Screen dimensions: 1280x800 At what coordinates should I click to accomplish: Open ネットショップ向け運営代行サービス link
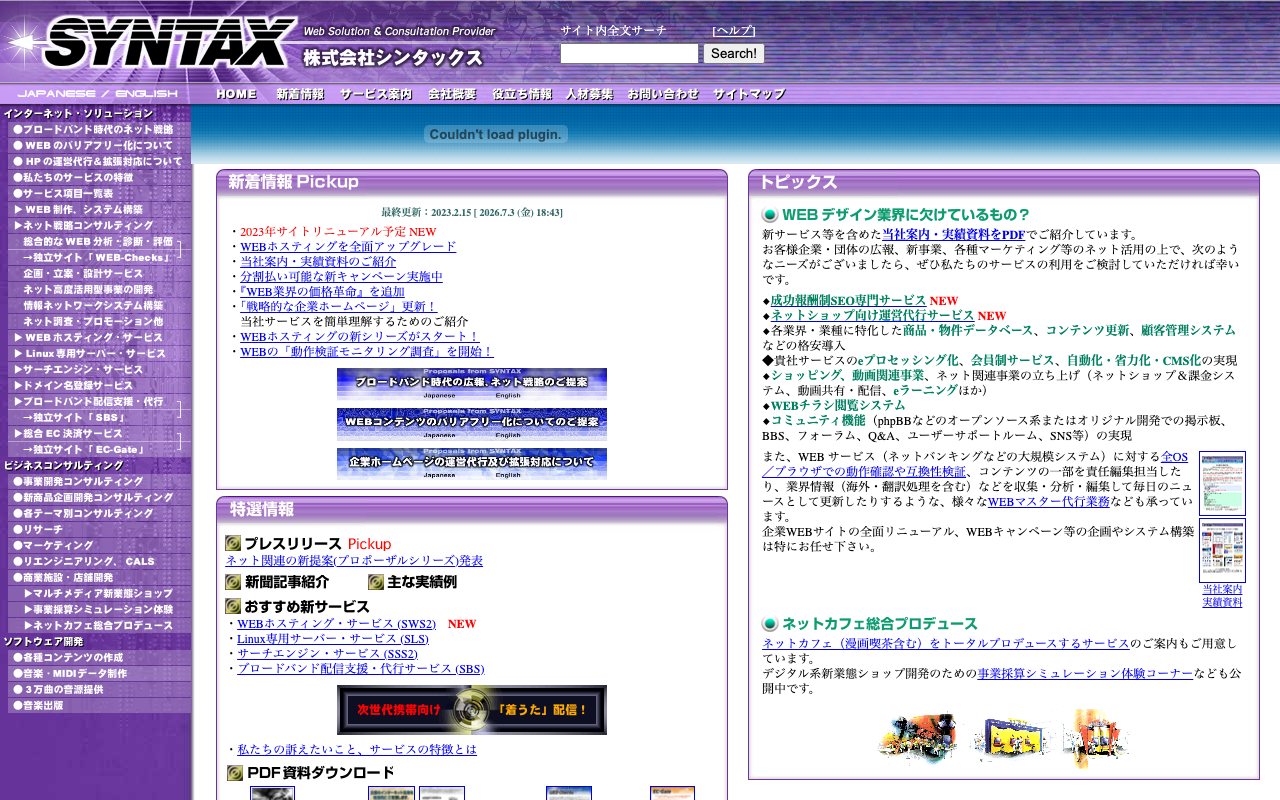(x=872, y=315)
